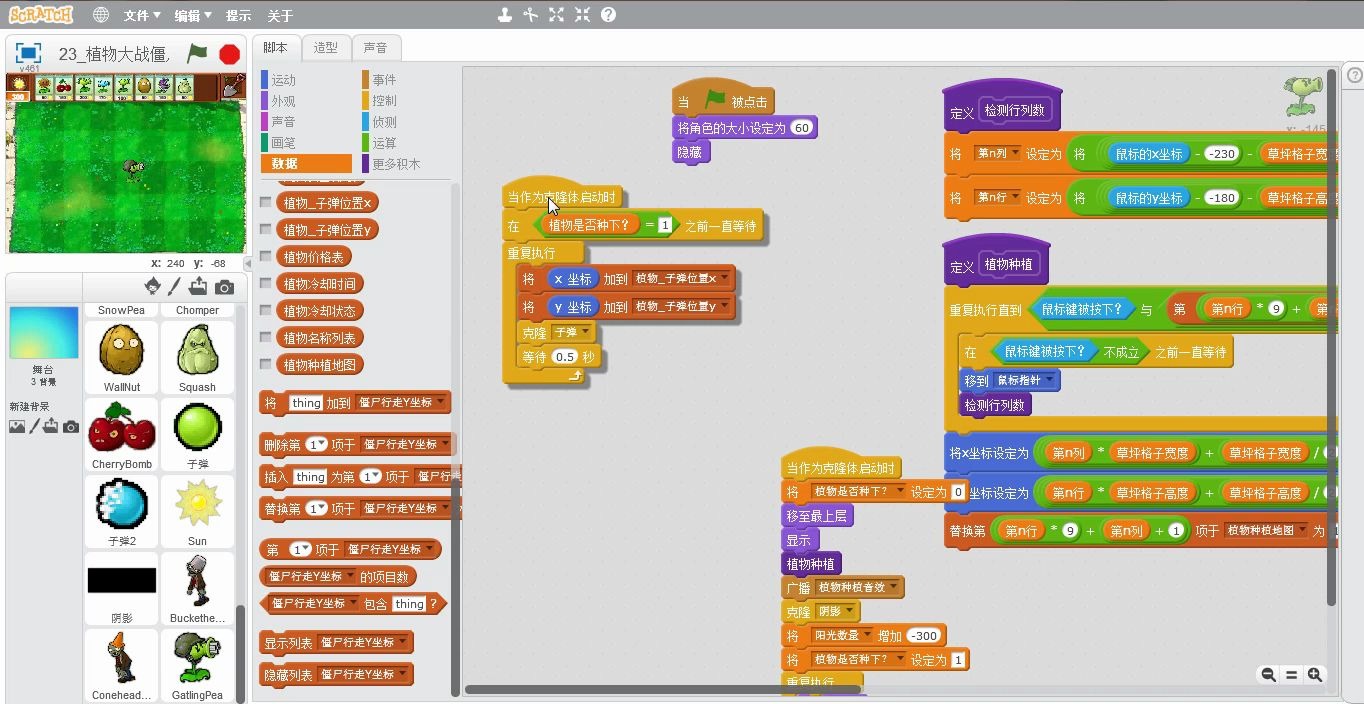The height and width of the screenshot is (704, 1364).
Task: Zoom out the scripts area
Action: click(x=1268, y=675)
